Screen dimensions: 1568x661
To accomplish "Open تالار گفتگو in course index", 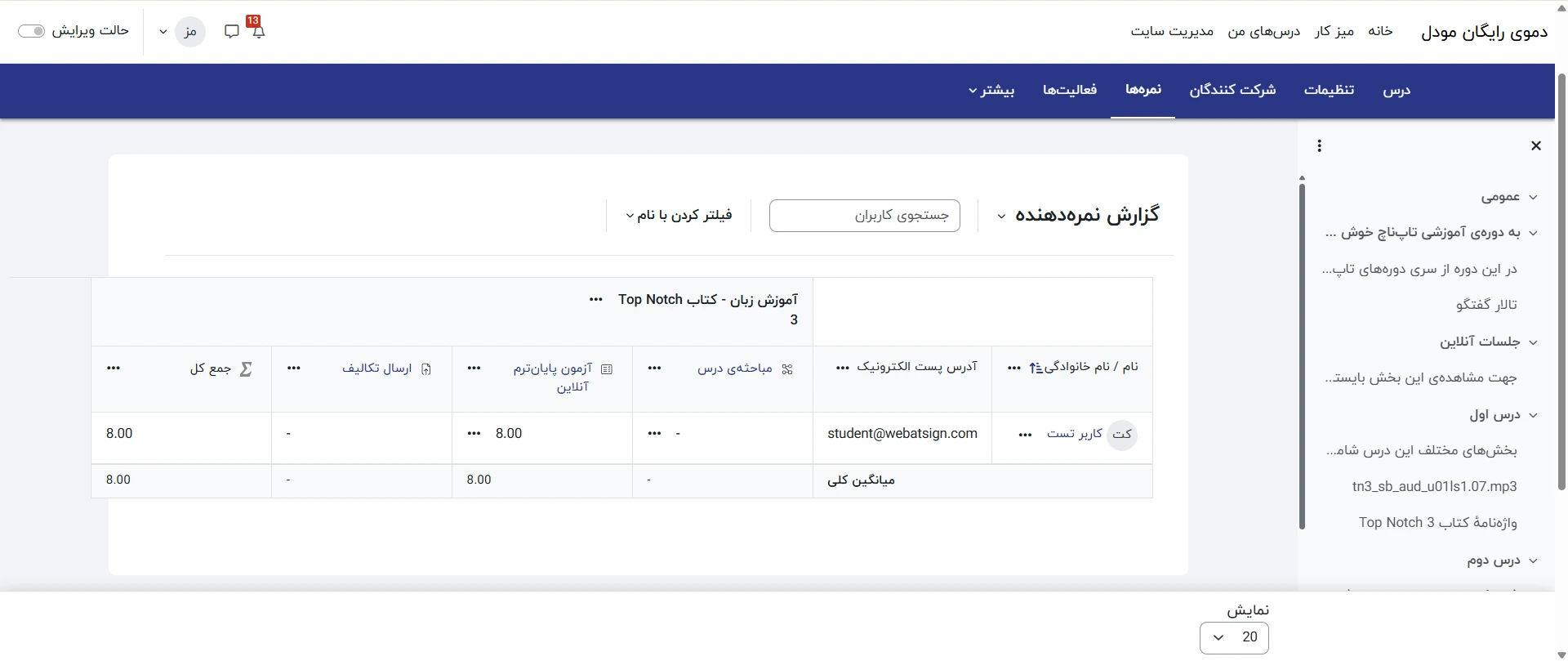I will tap(1486, 305).
